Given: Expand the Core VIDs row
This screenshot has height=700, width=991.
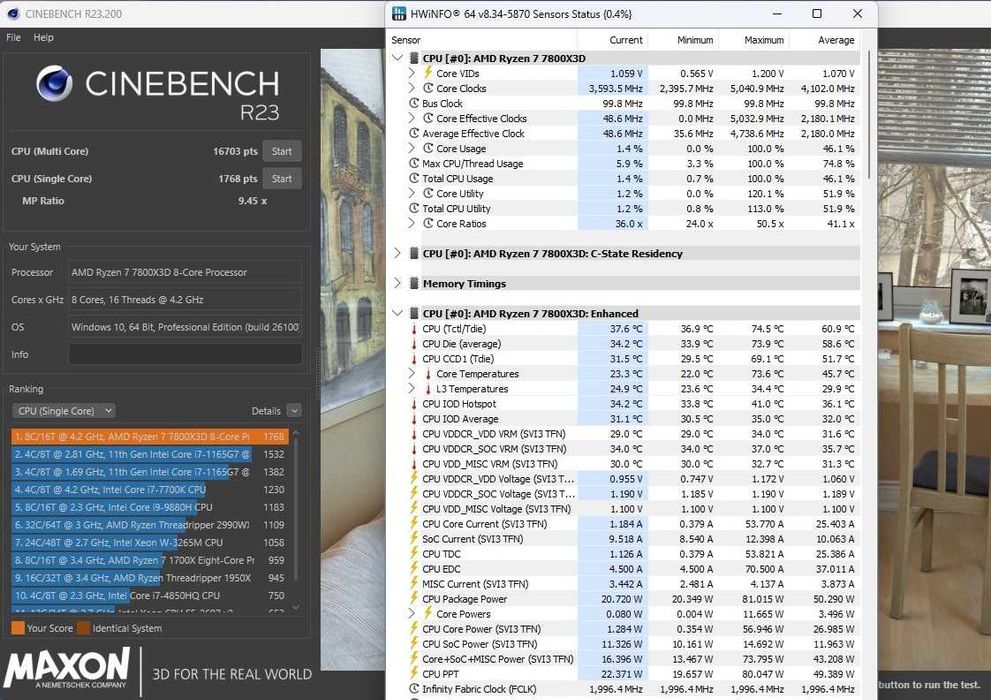Looking at the screenshot, I should click(411, 73).
